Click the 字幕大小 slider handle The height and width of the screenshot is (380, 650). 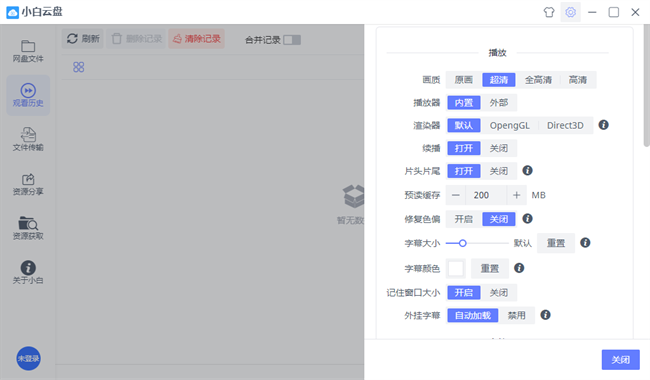click(463, 243)
